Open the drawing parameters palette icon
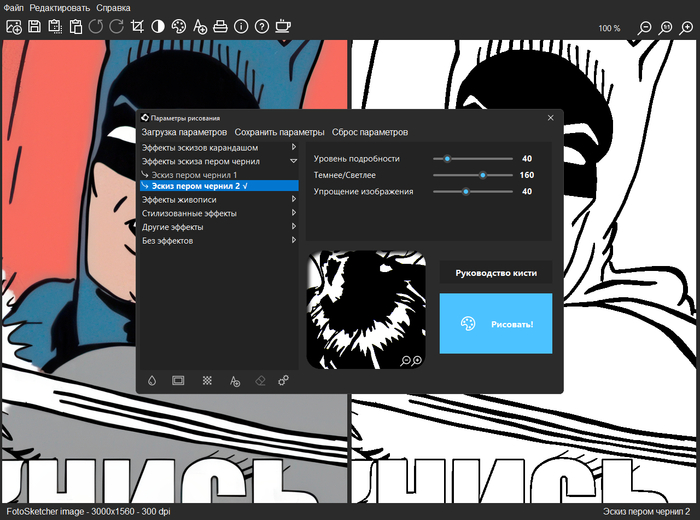Screen dimensions: 700x520 [x=179, y=26]
